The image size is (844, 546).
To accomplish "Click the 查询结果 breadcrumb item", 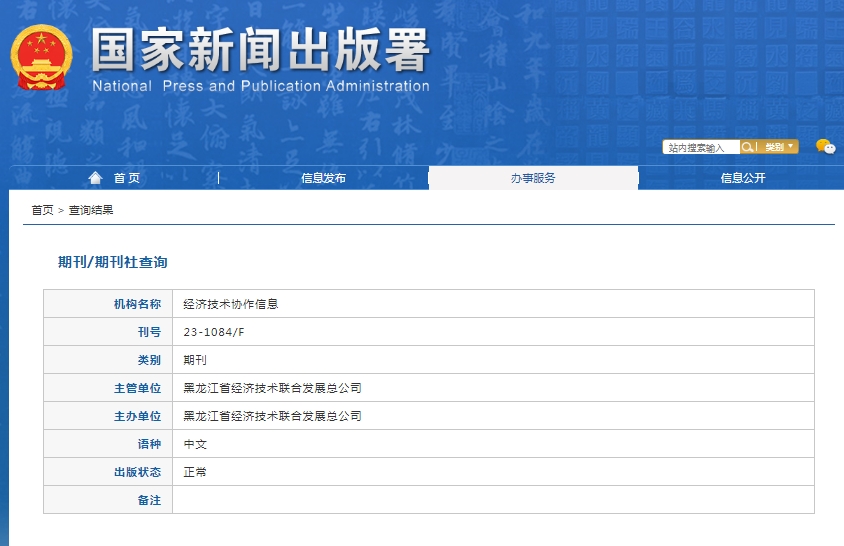I will tap(91, 210).
